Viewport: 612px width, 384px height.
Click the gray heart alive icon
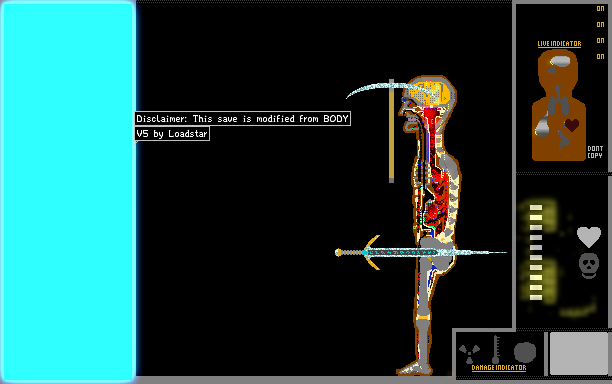589,236
